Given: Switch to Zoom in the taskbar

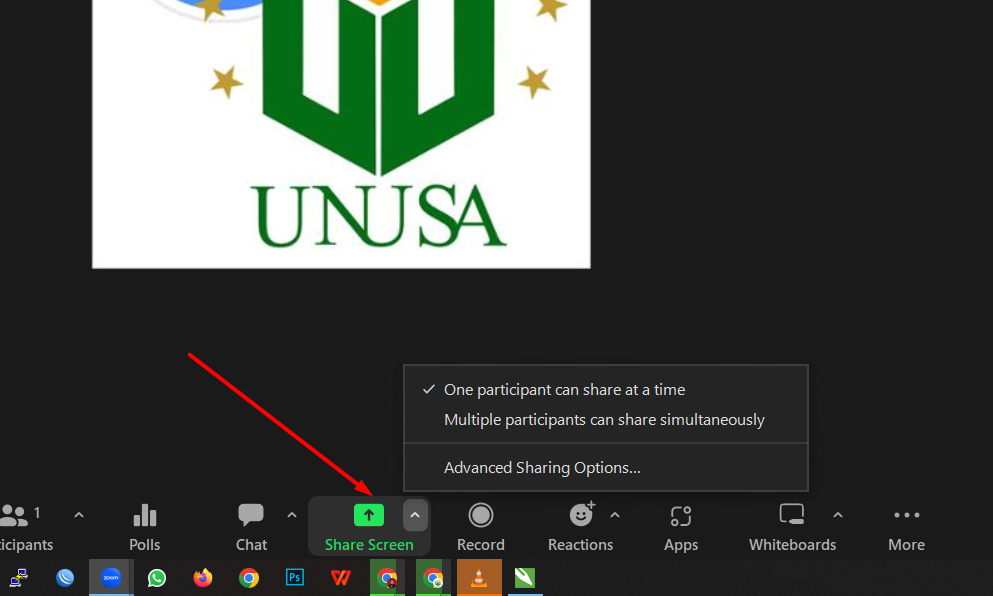Looking at the screenshot, I should (x=111, y=578).
